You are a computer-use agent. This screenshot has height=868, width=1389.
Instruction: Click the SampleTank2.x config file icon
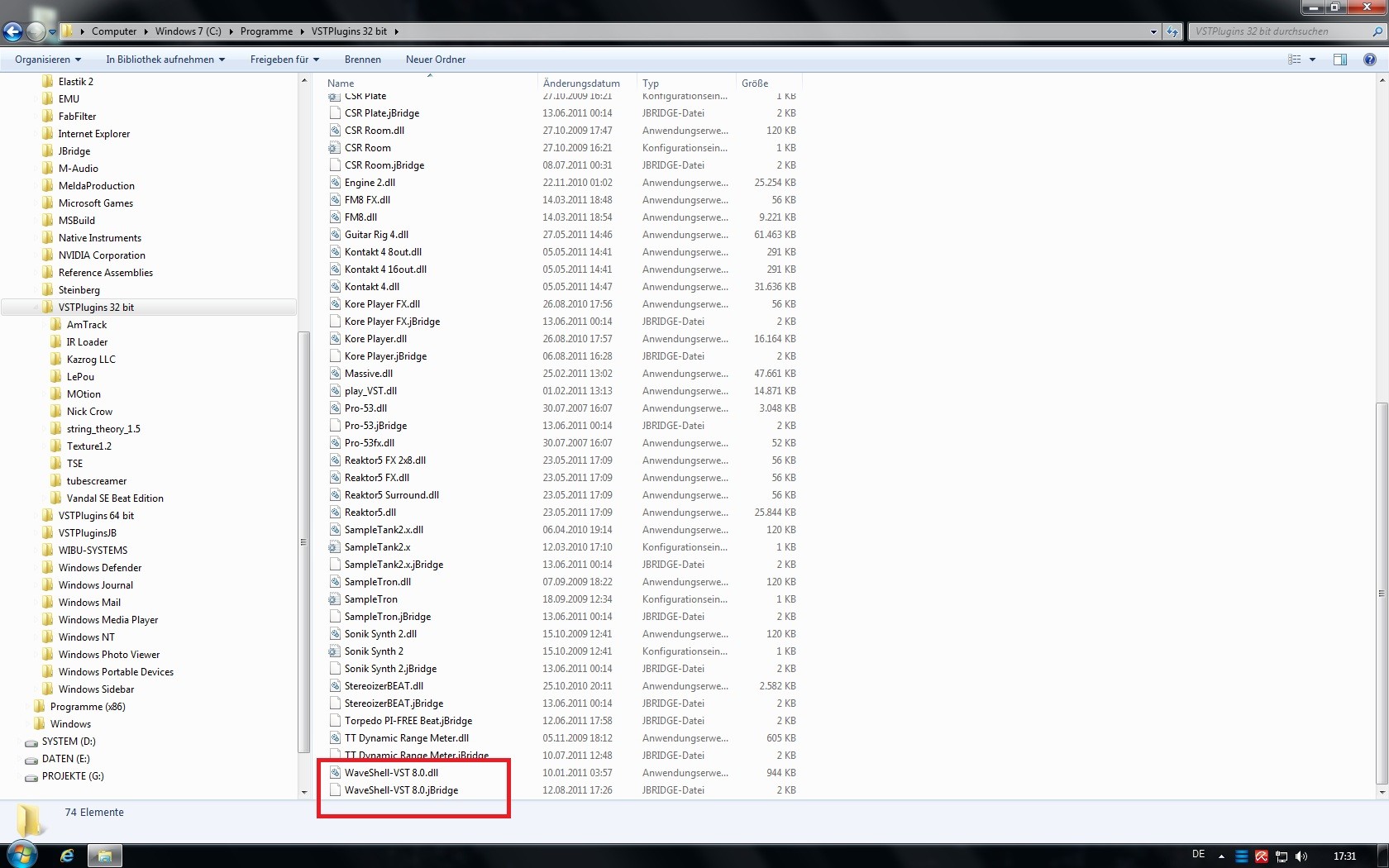click(x=335, y=547)
